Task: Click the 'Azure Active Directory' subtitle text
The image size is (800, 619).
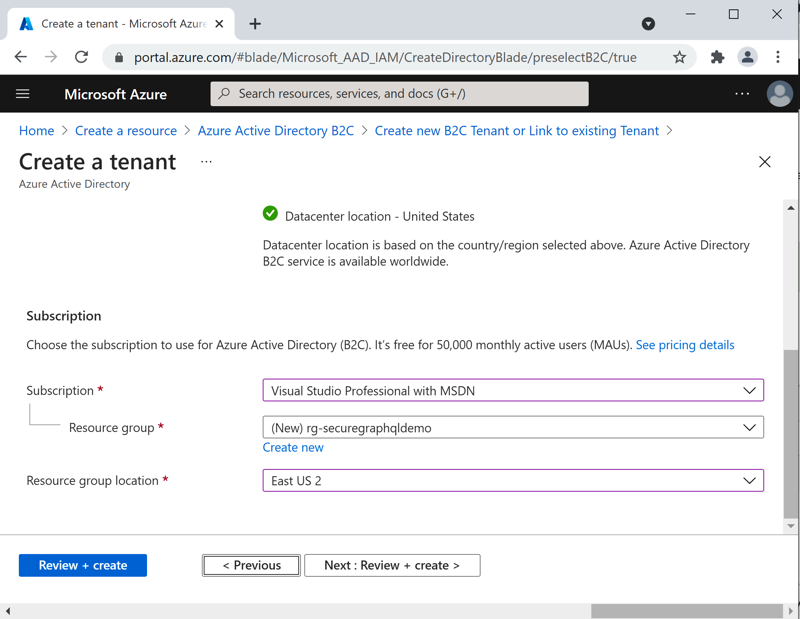Action: pos(74,184)
